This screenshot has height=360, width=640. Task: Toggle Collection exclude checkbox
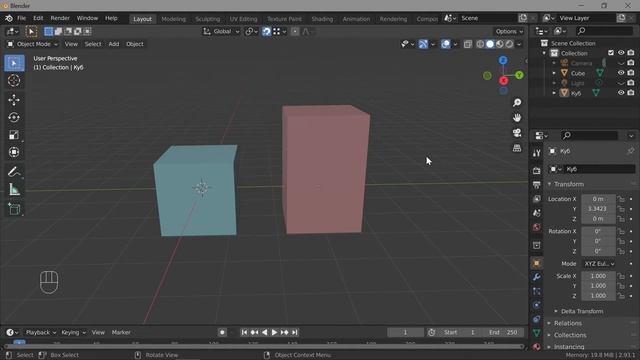611,53
